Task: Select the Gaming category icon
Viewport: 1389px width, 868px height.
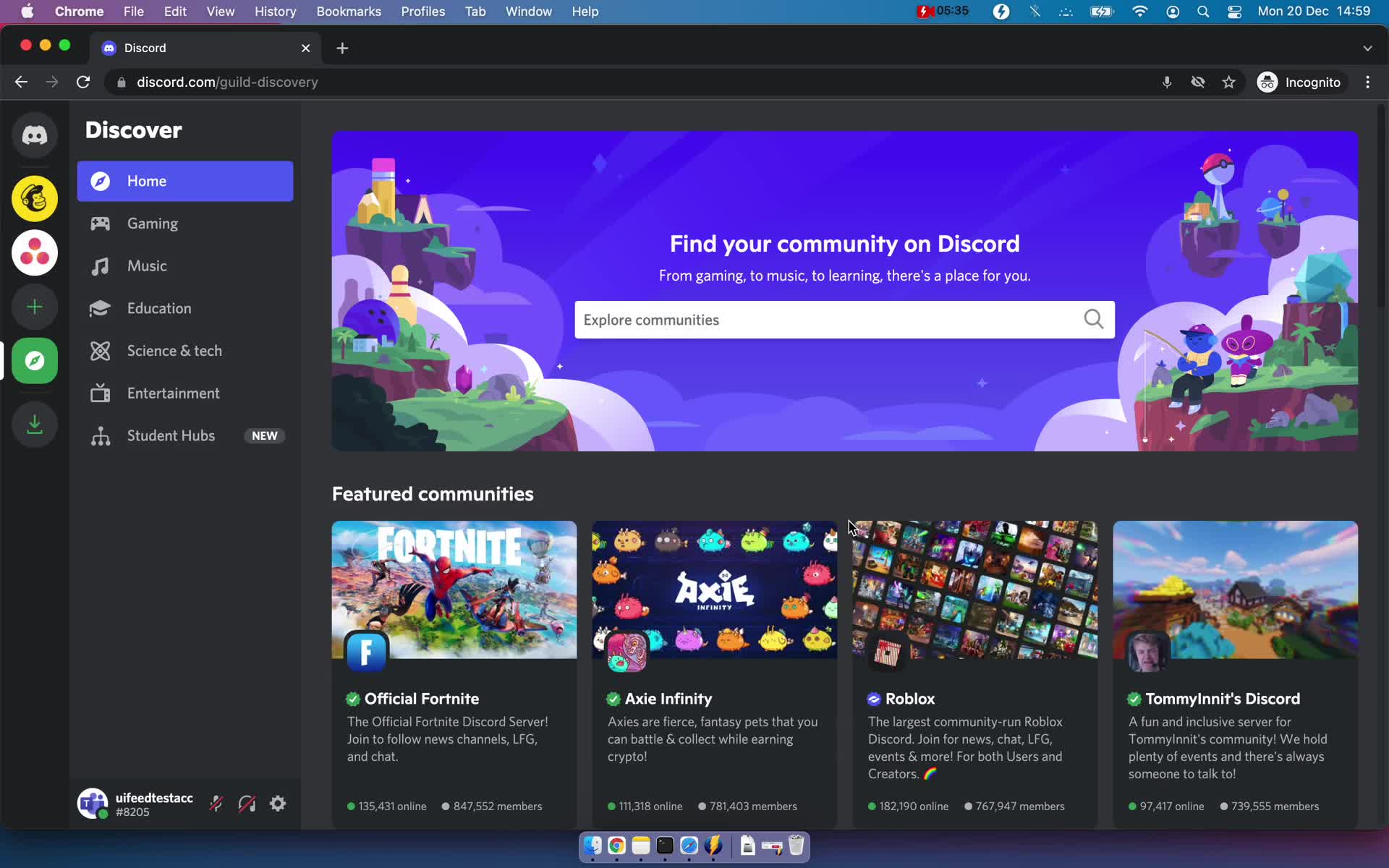Action: click(x=99, y=223)
